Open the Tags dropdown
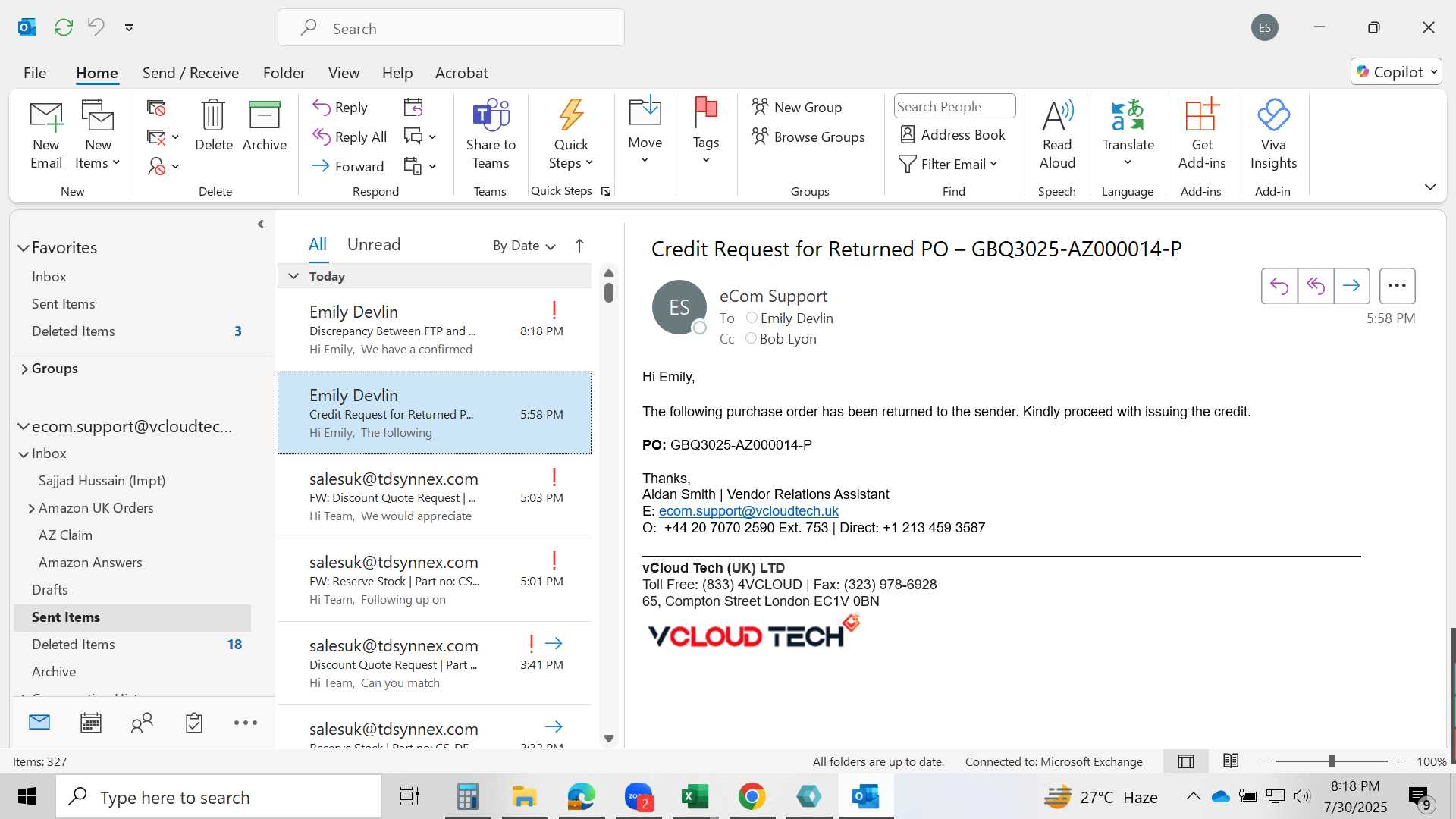This screenshot has width=1456, height=819. 706,133
